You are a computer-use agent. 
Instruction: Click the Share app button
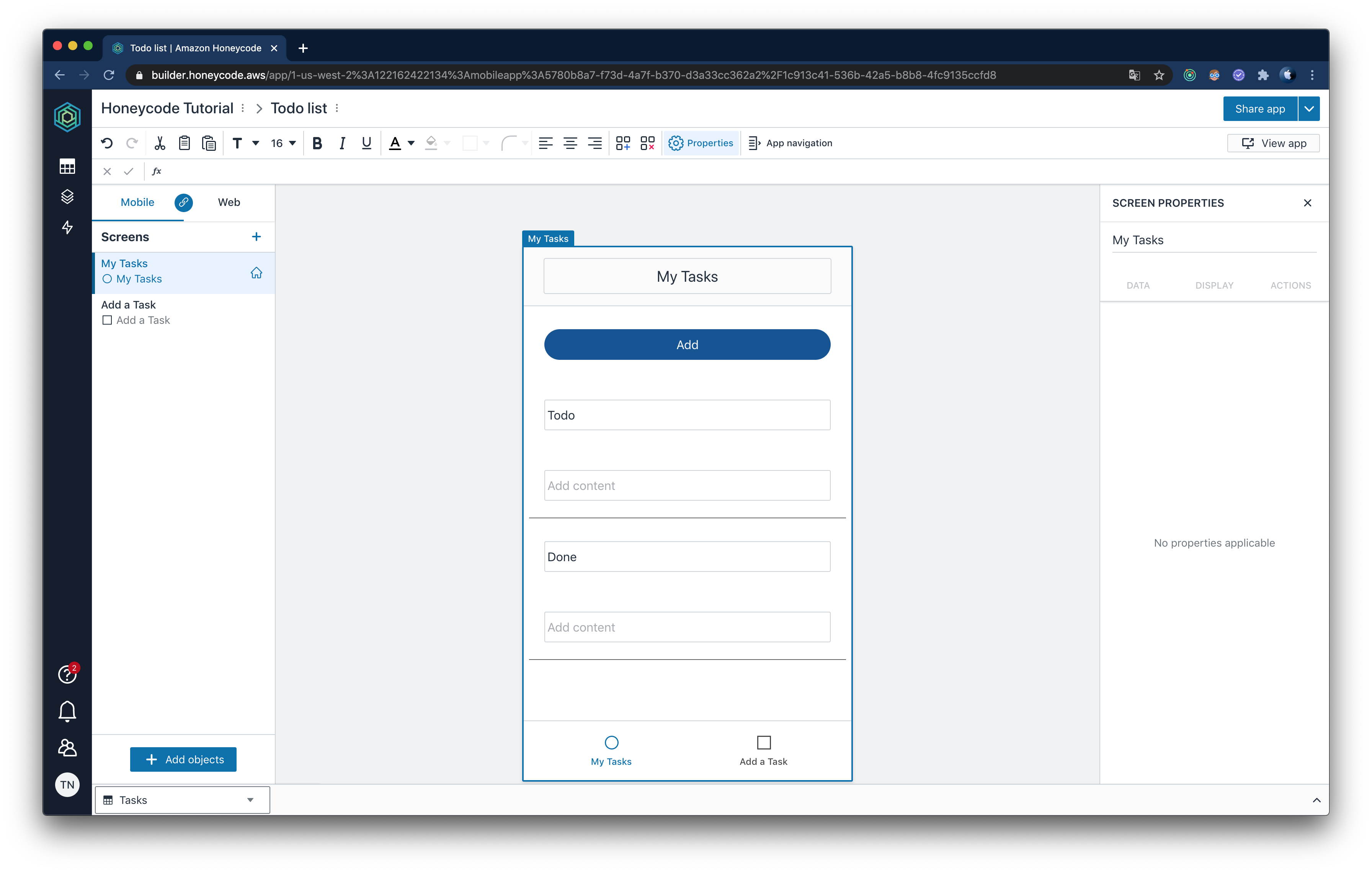pyautogui.click(x=1260, y=109)
